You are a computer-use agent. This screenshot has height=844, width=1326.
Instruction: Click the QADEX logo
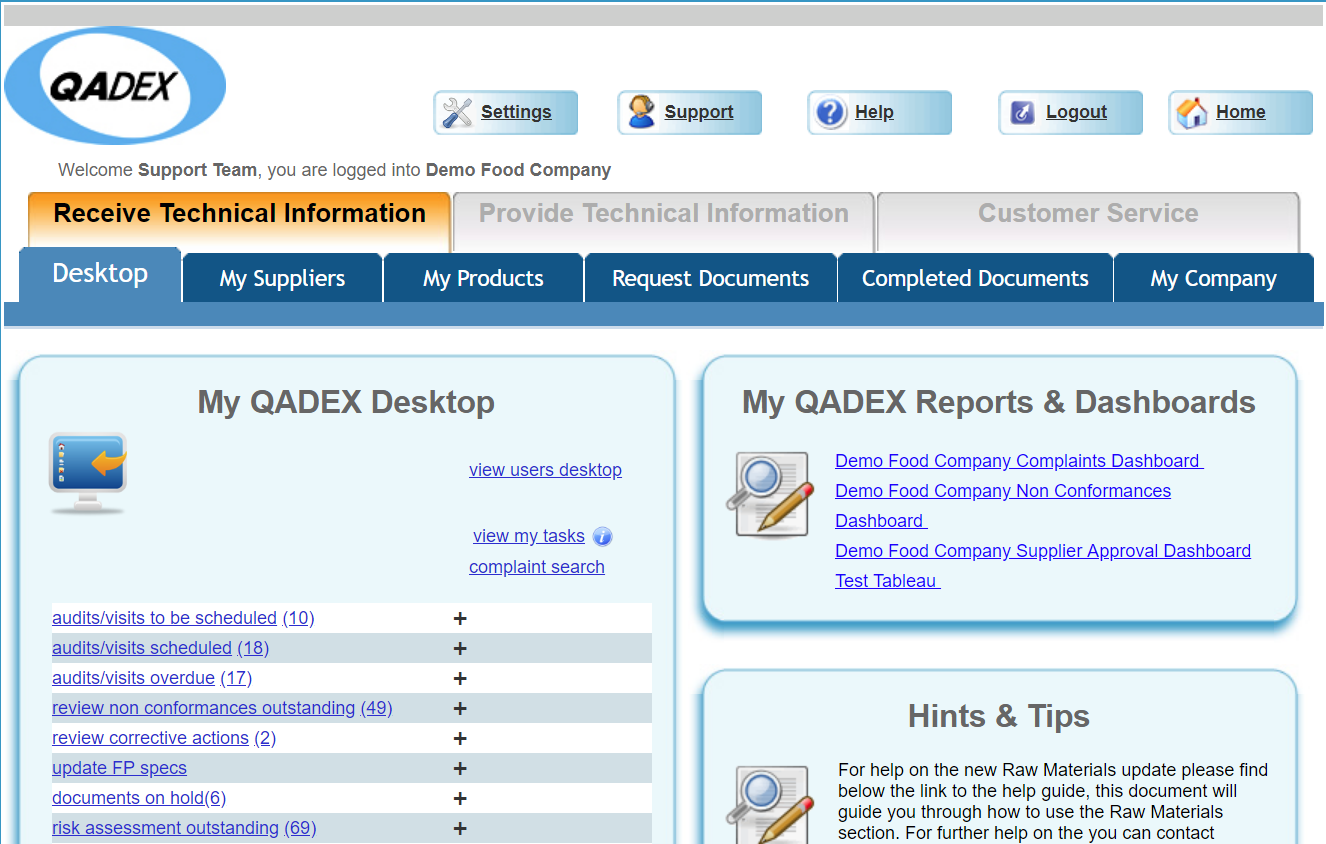coord(115,86)
